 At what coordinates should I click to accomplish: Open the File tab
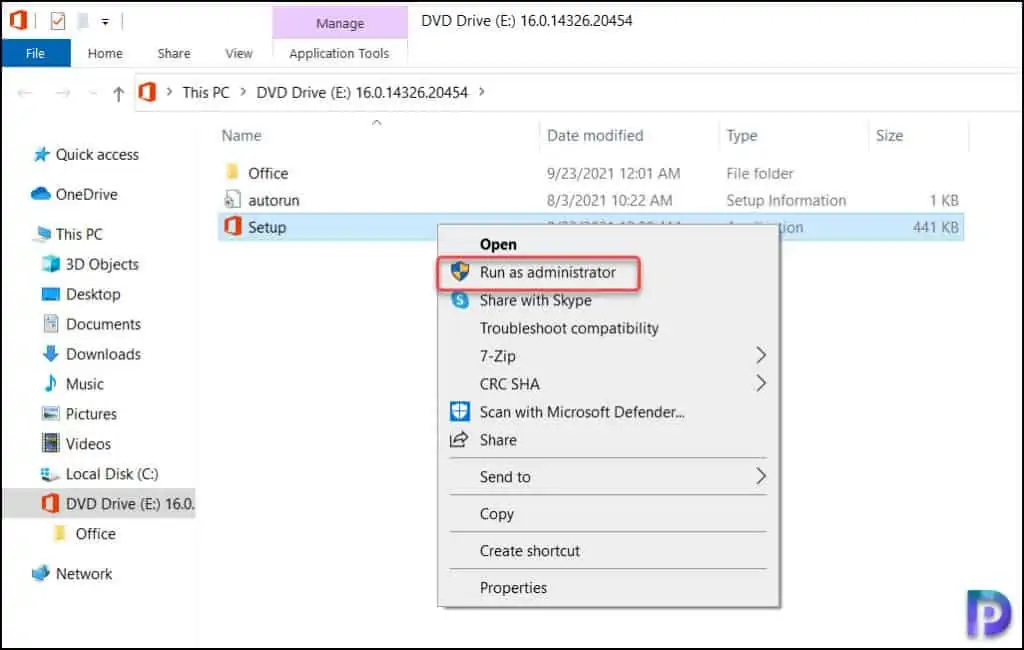point(35,53)
